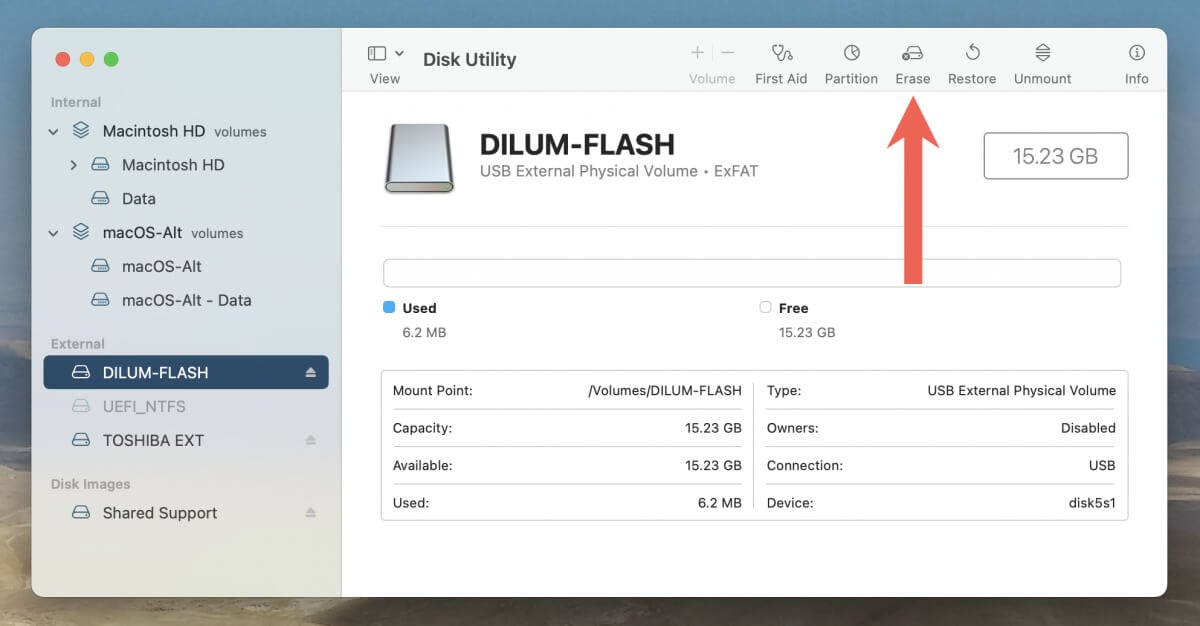Click the First Aid stethoscope icon

pos(781,53)
